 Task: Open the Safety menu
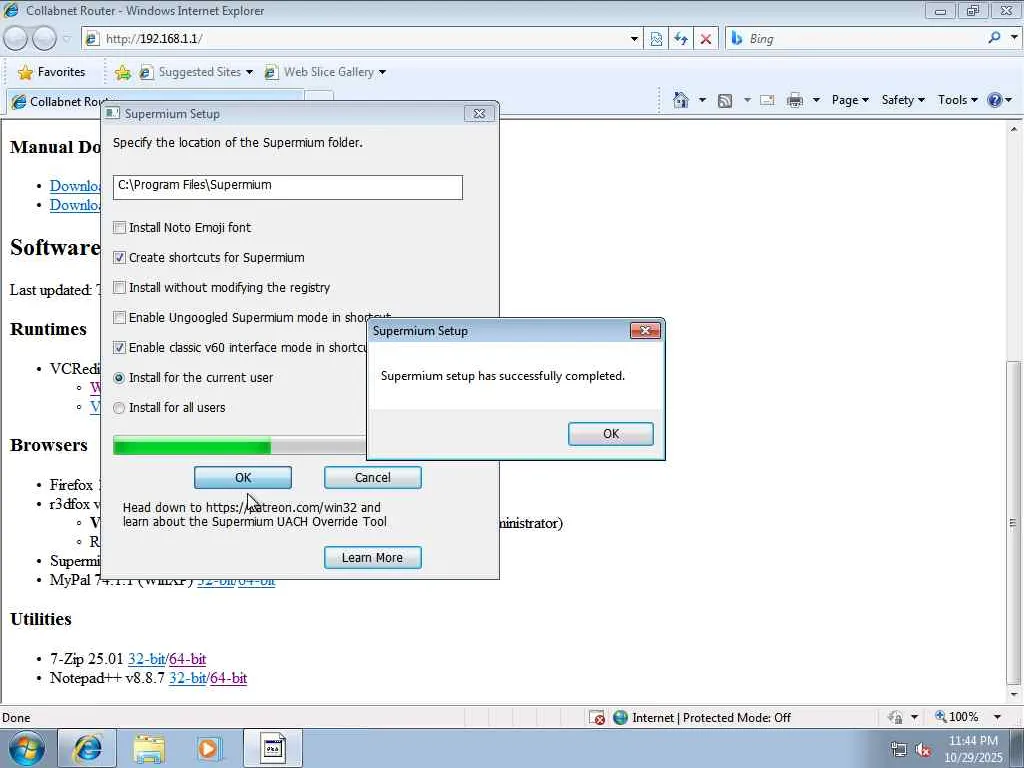point(903,100)
